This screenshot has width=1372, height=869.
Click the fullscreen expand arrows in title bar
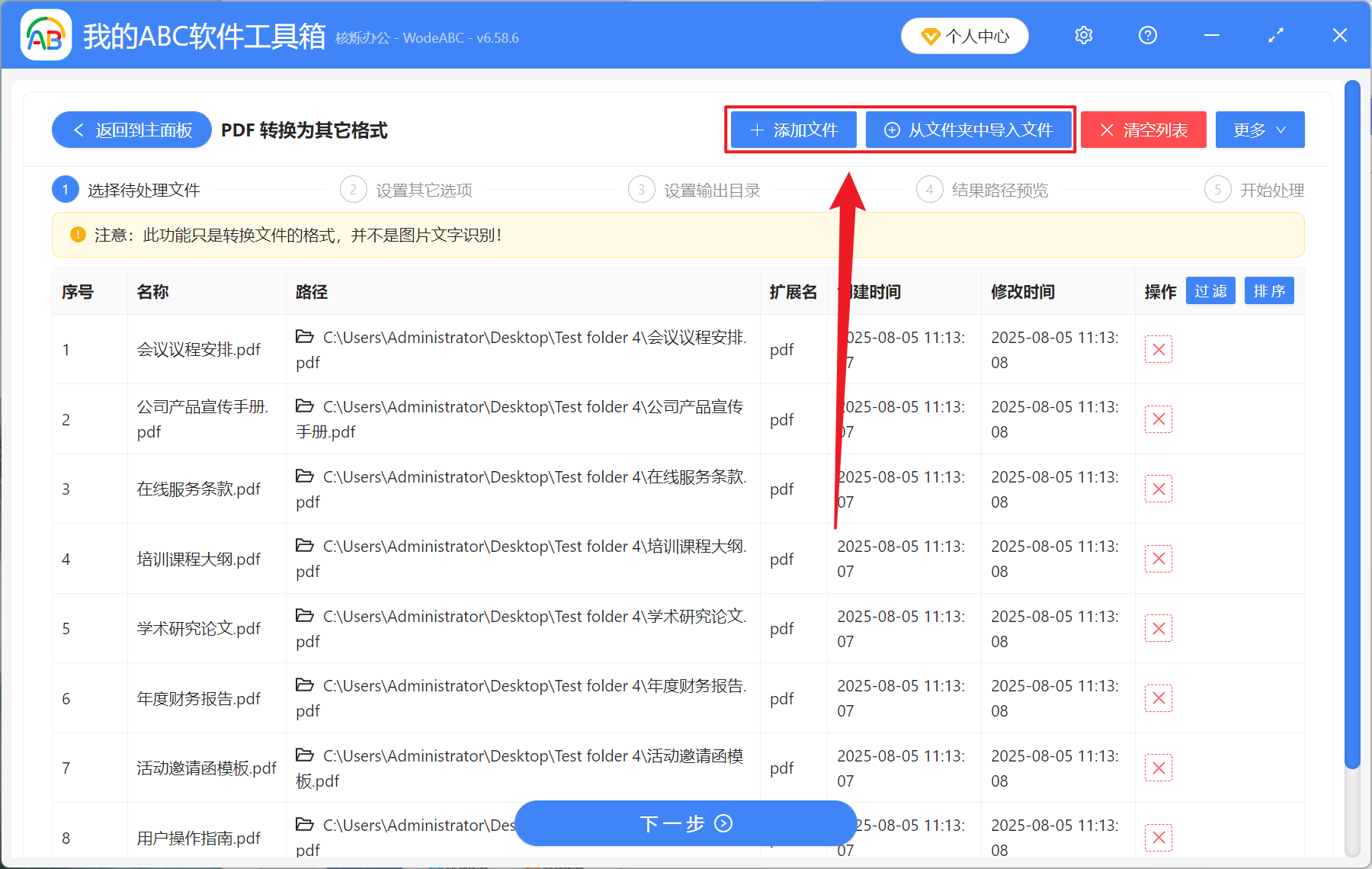(1274, 35)
